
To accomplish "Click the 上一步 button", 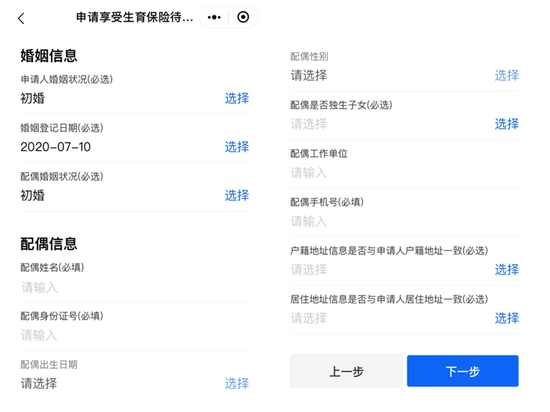I will (346, 371).
